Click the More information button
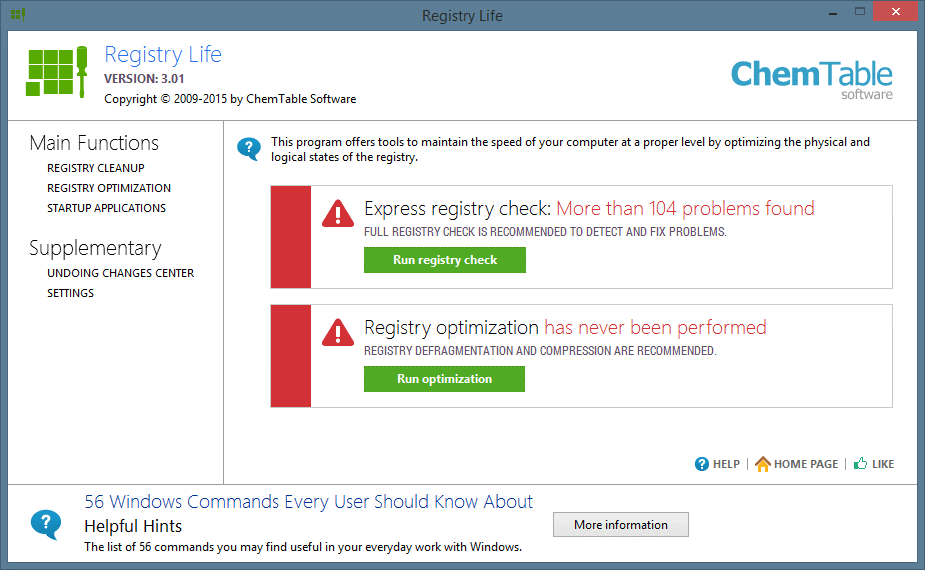 point(621,525)
